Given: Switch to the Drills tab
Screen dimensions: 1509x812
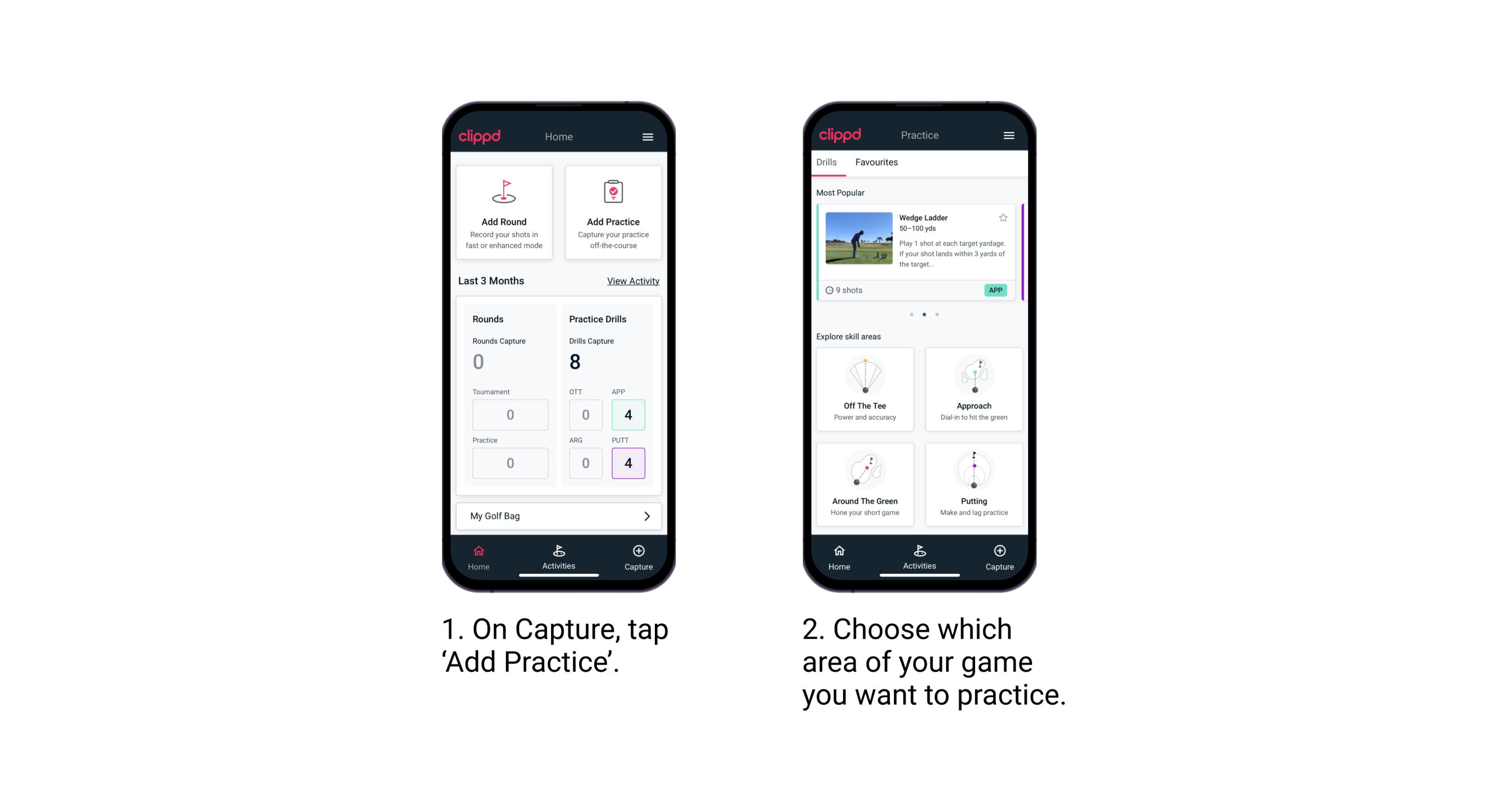Looking at the screenshot, I should tap(829, 163).
